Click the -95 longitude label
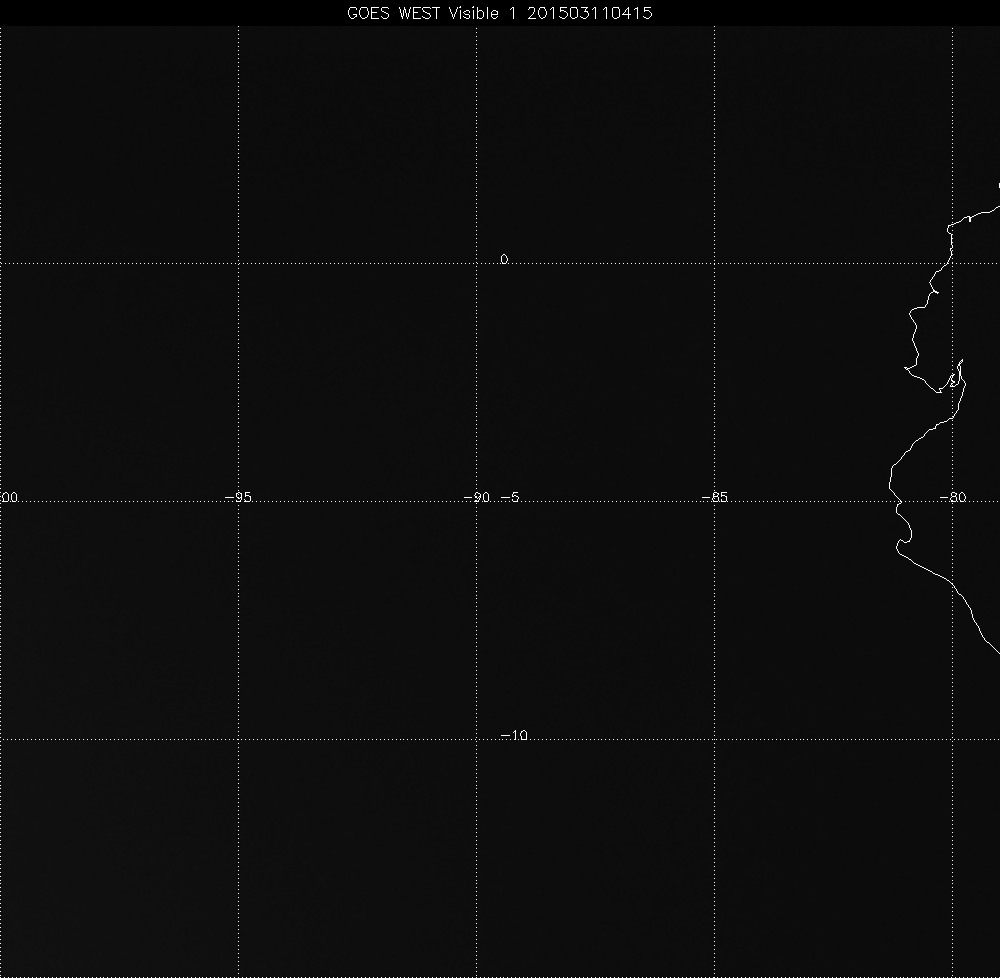Image resolution: width=1000 pixels, height=978 pixels. pyautogui.click(x=239, y=497)
